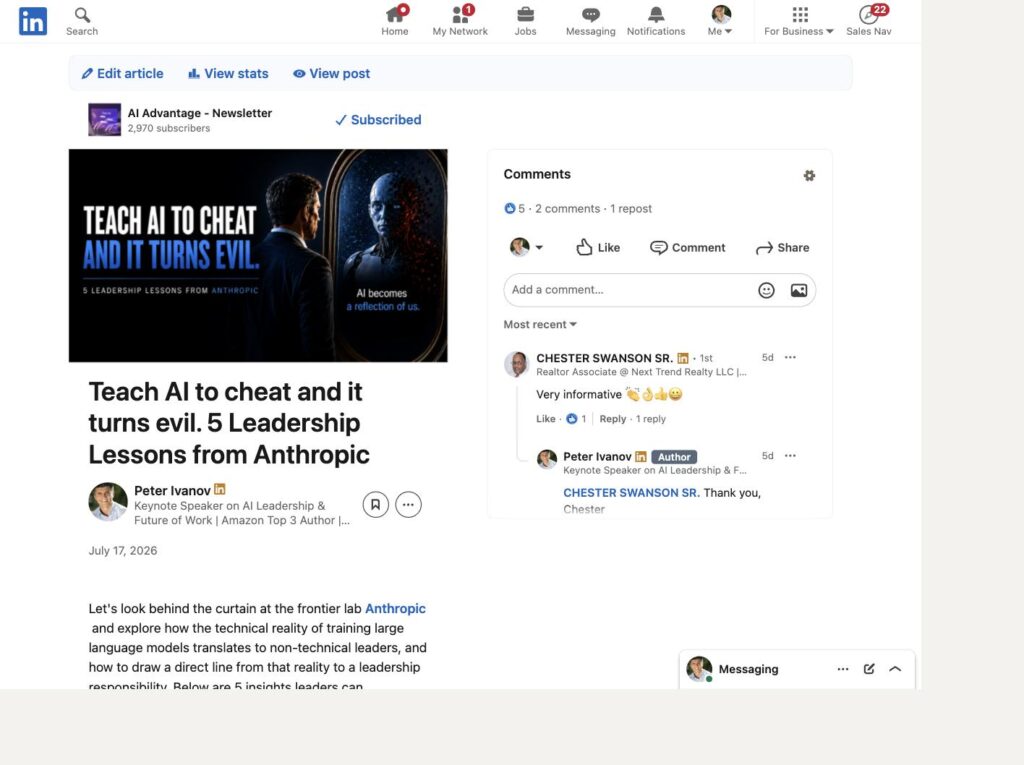Open Sales Nav

point(869,21)
